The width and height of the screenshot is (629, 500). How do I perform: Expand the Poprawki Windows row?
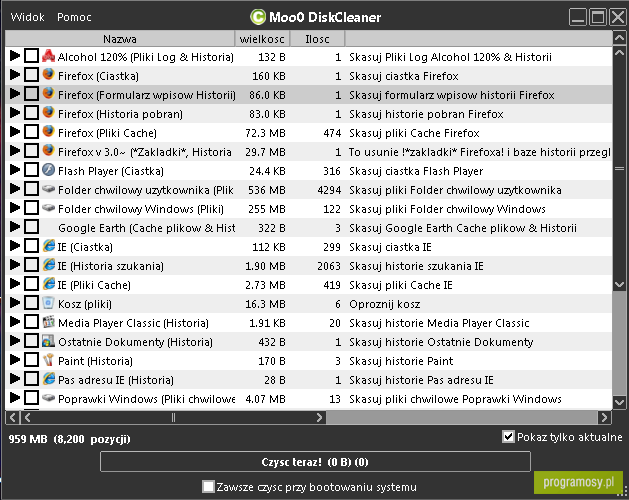coord(15,398)
